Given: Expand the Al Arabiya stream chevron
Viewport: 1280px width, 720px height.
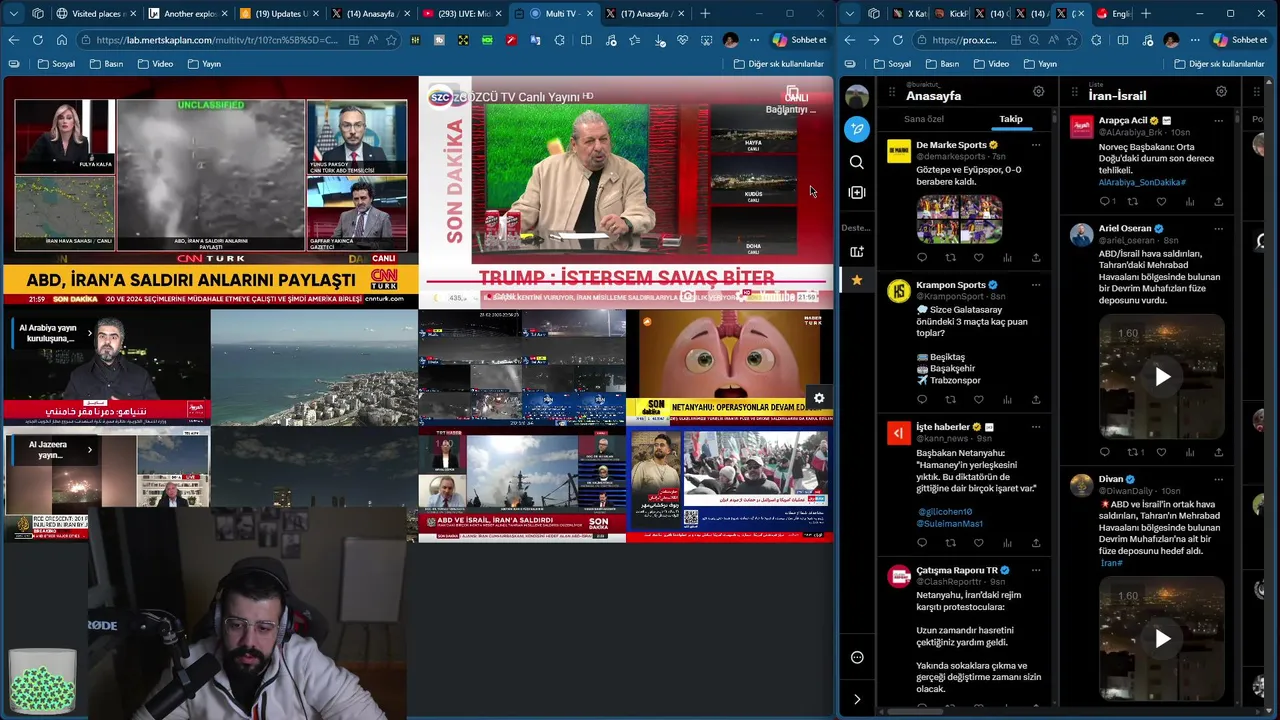Looking at the screenshot, I should (x=90, y=333).
